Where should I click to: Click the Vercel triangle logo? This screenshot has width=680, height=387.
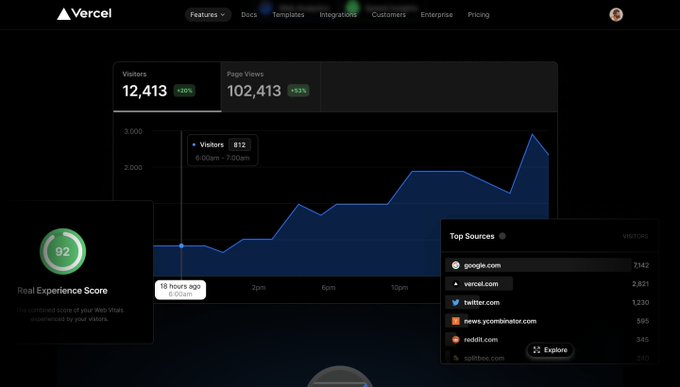(x=63, y=14)
